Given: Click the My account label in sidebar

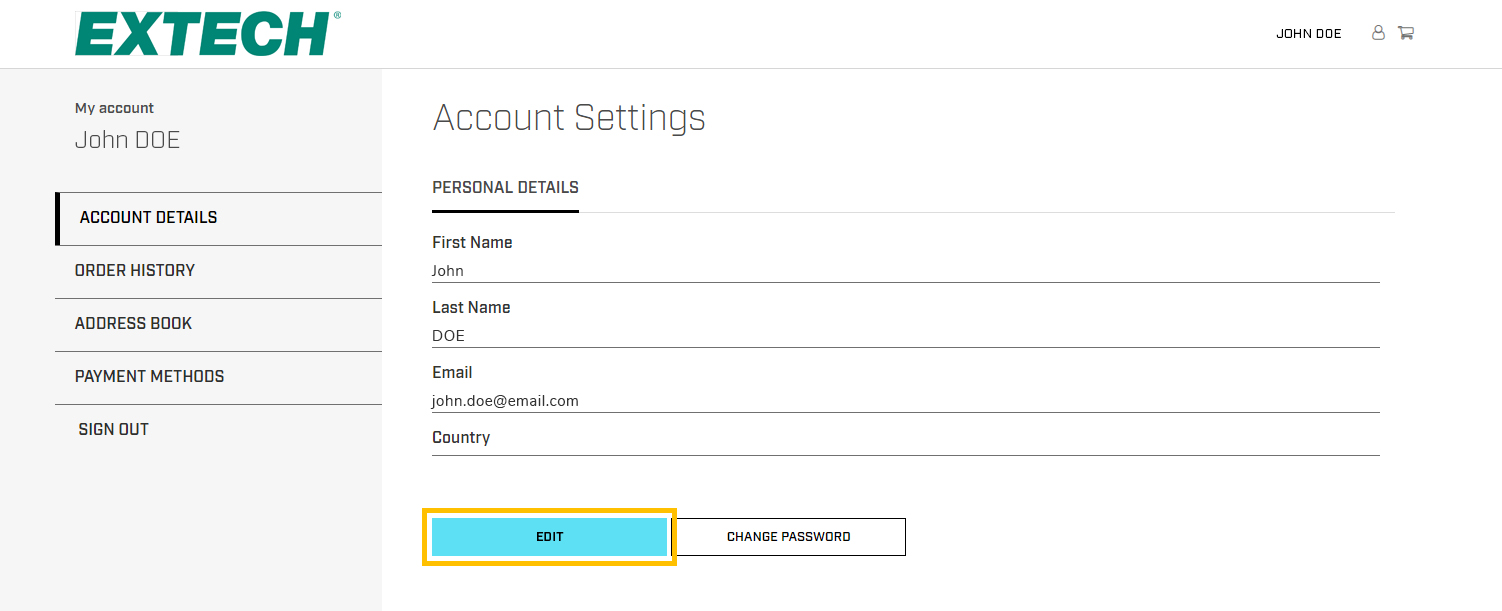Looking at the screenshot, I should [114, 108].
